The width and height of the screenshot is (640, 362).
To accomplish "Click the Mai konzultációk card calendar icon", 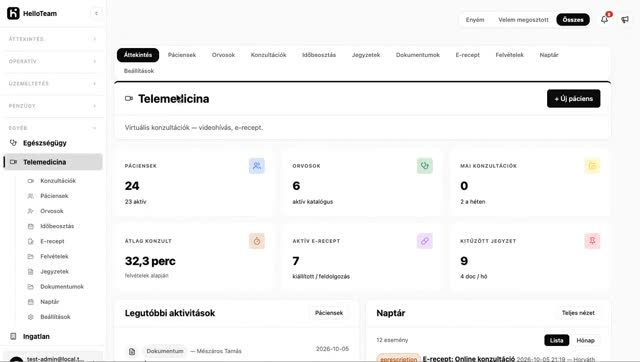I will pos(592,166).
